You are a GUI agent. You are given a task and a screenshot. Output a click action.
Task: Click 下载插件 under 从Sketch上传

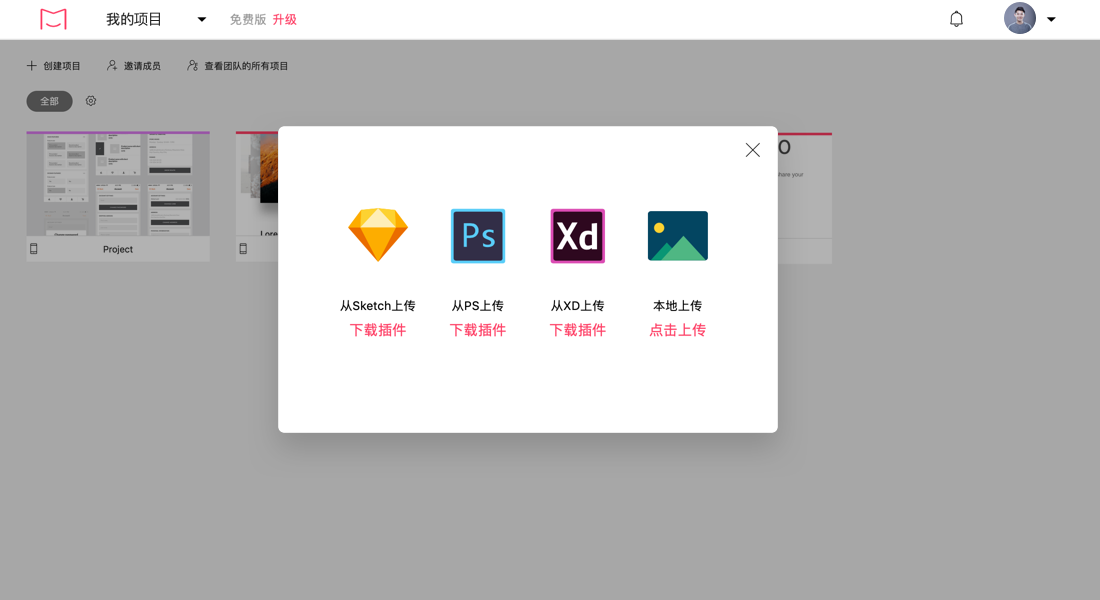click(378, 330)
